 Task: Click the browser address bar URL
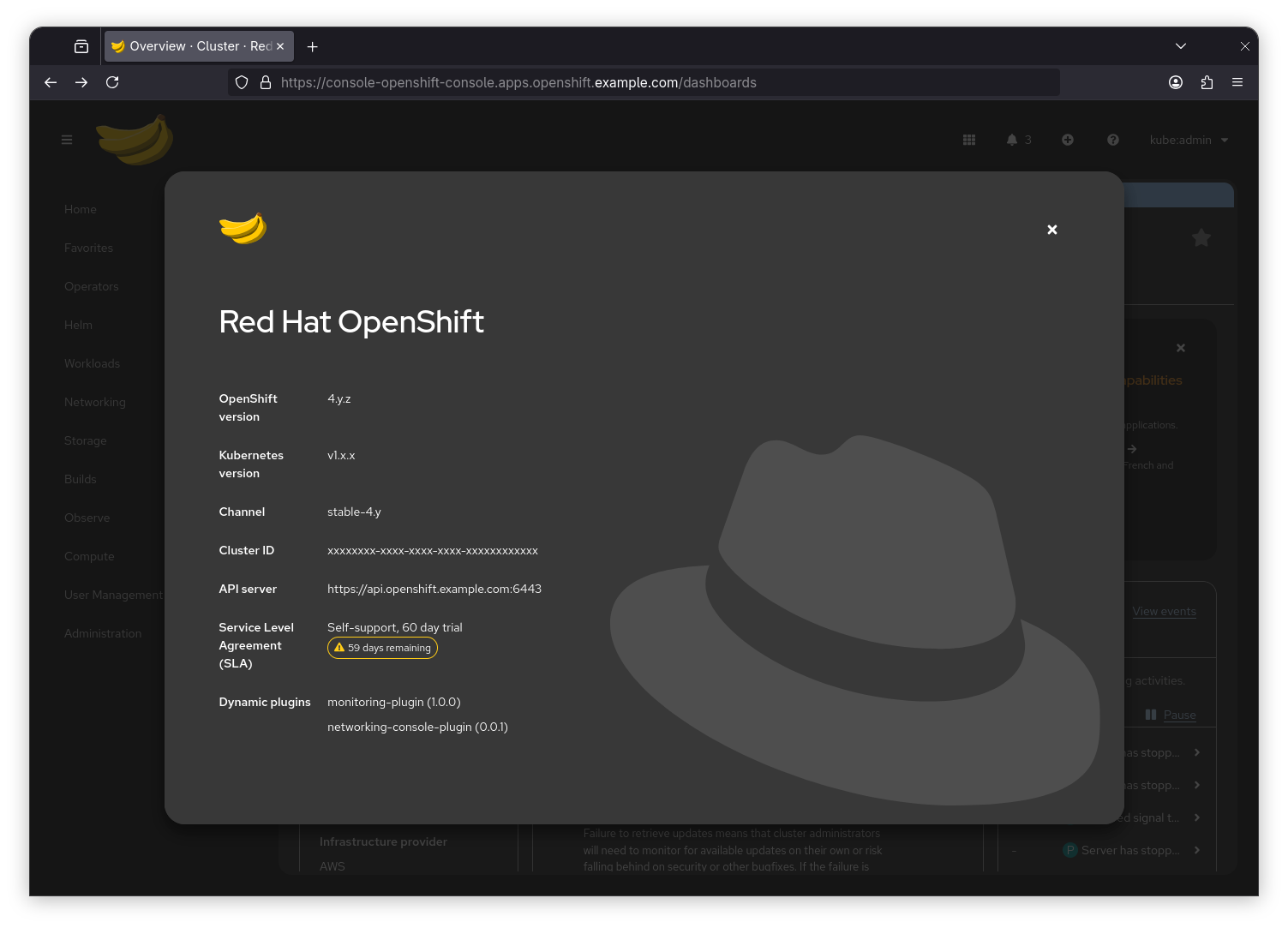click(518, 82)
